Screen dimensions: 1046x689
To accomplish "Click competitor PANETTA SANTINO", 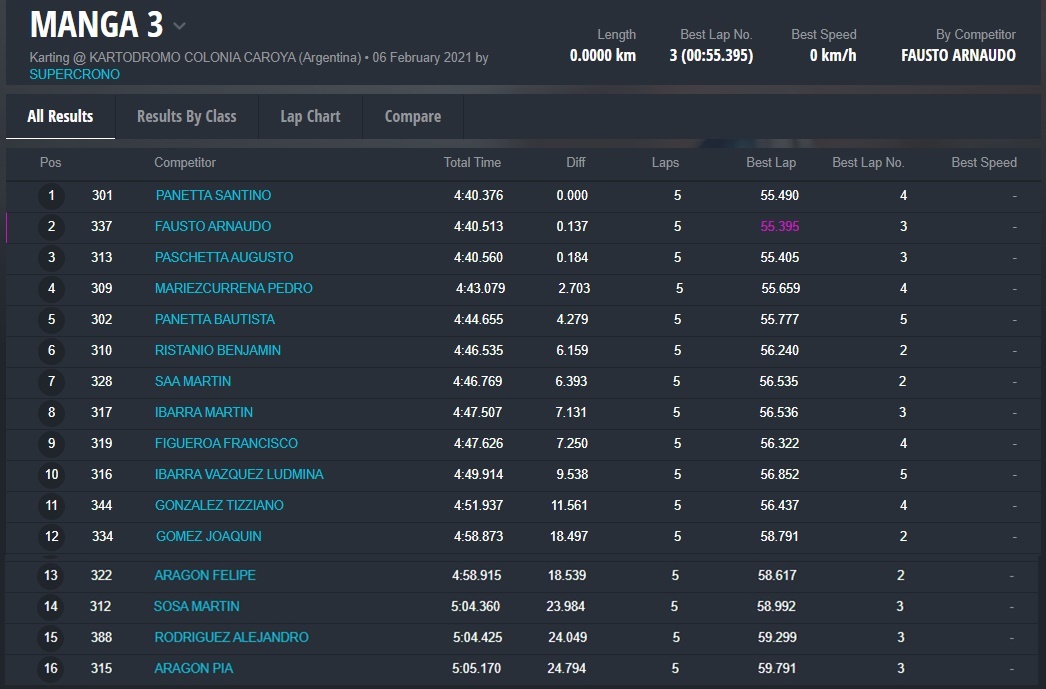I will click(x=213, y=195).
